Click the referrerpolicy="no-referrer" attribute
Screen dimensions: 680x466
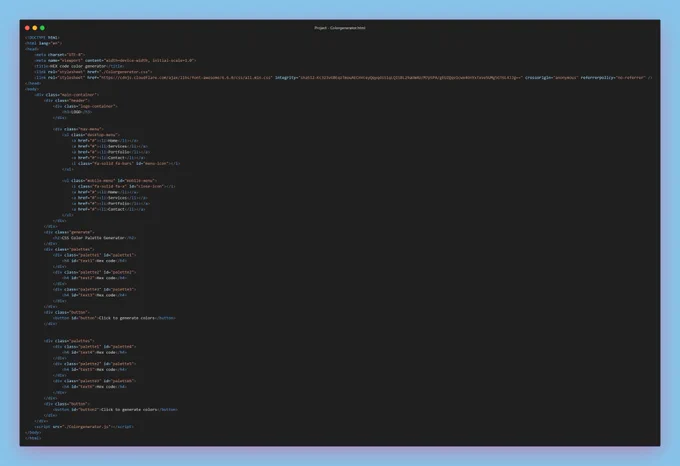(613, 78)
